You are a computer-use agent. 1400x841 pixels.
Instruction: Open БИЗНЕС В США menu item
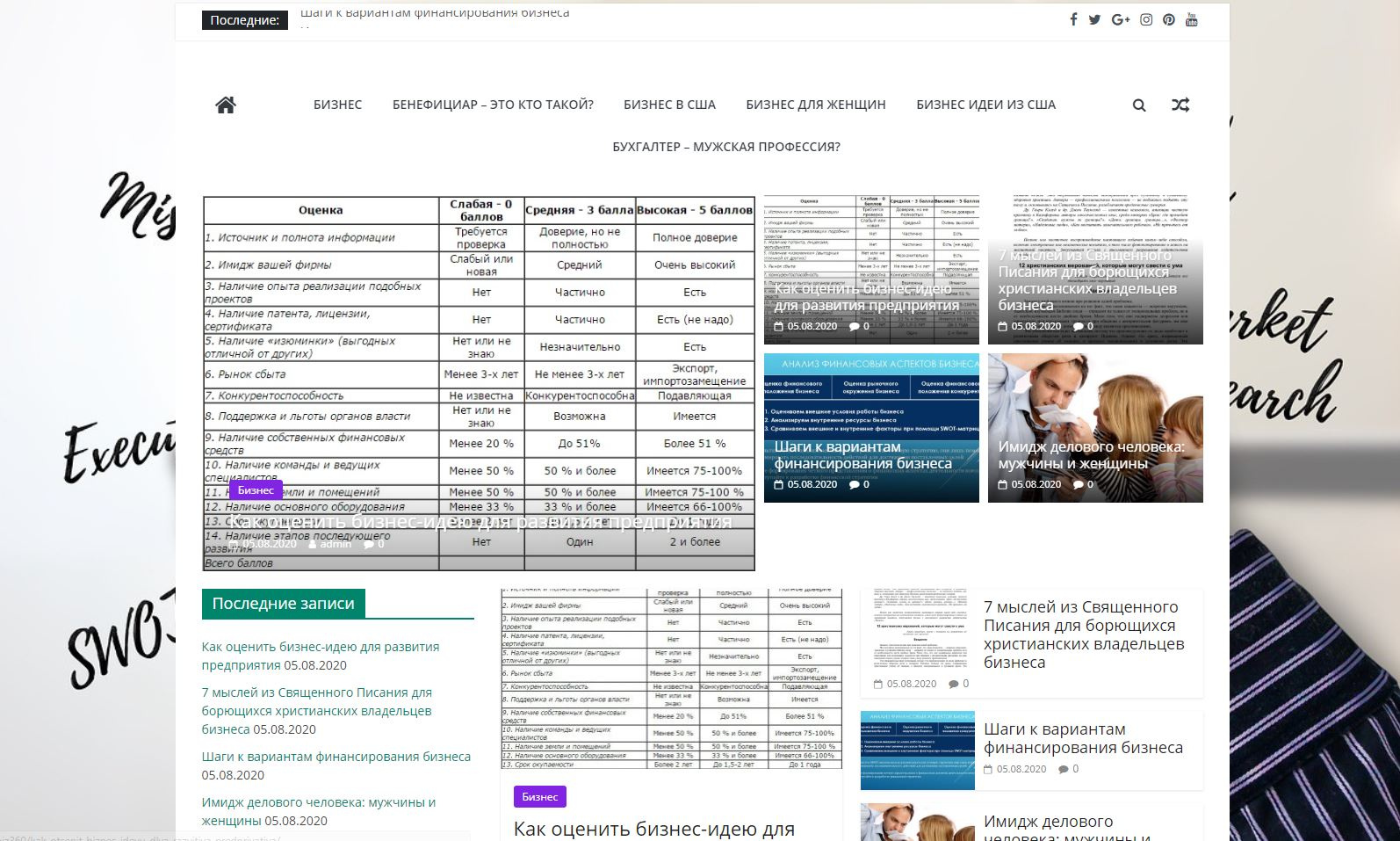669,105
